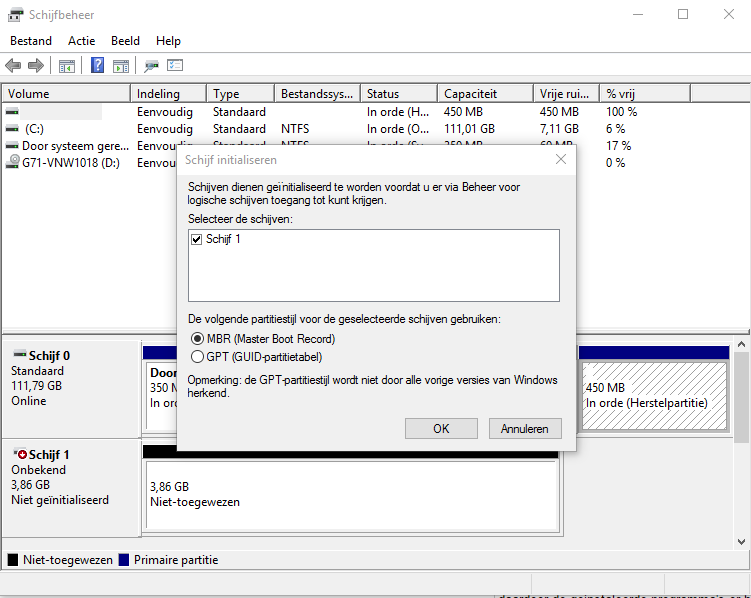Click the show/hide action pane toolbar icon

(121, 66)
